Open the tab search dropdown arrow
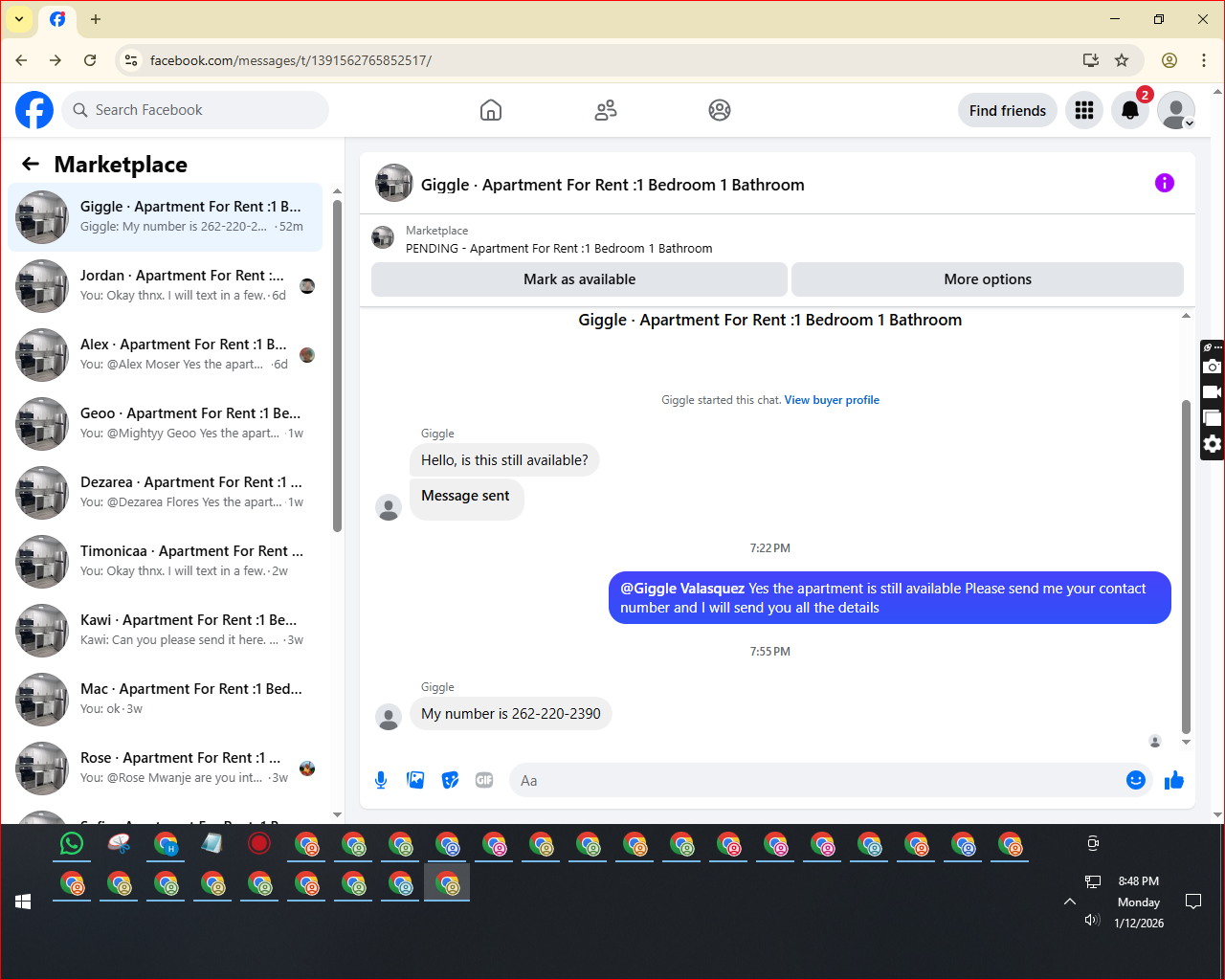 click(x=19, y=19)
